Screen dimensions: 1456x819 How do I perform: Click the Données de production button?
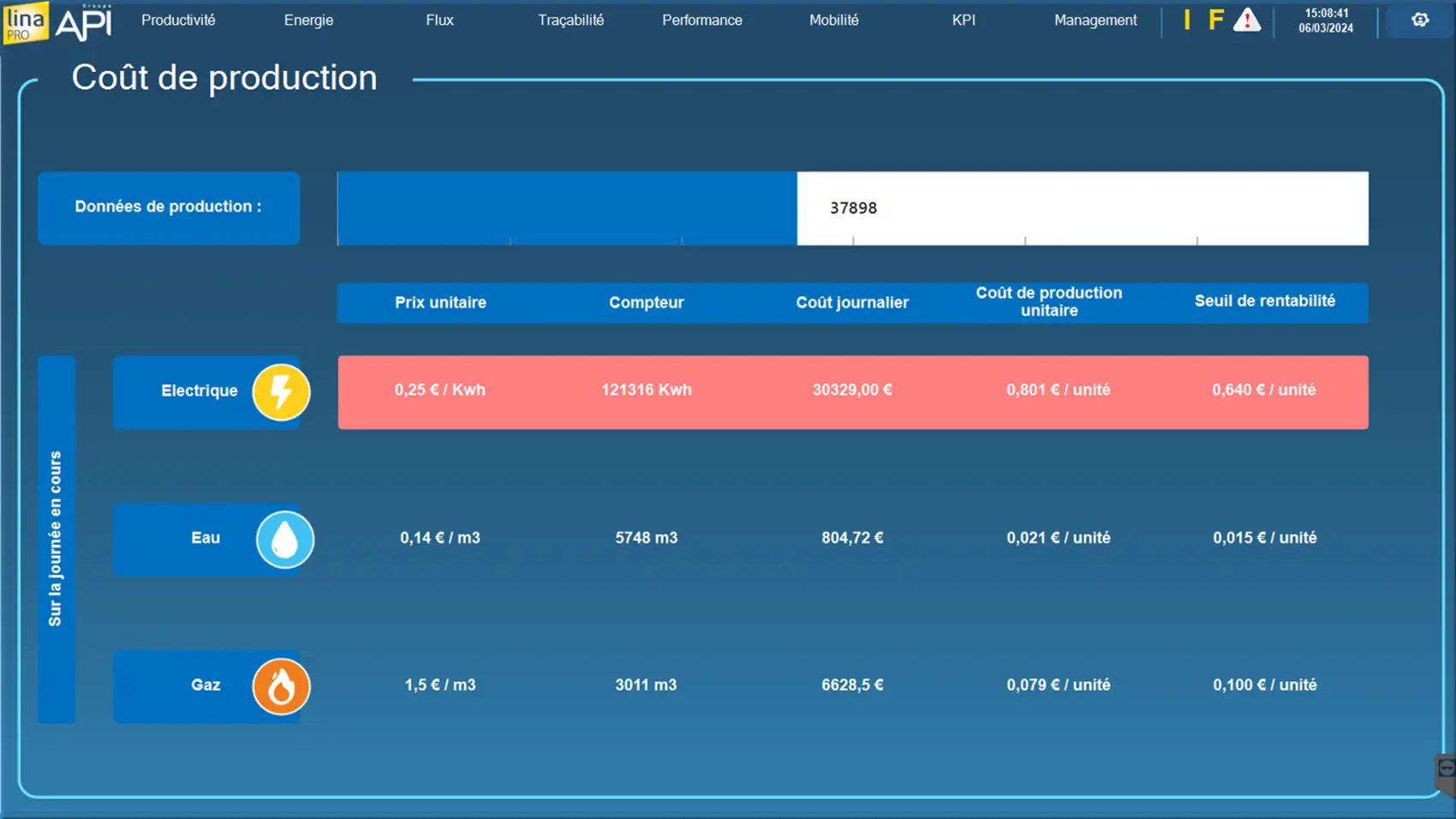(169, 207)
